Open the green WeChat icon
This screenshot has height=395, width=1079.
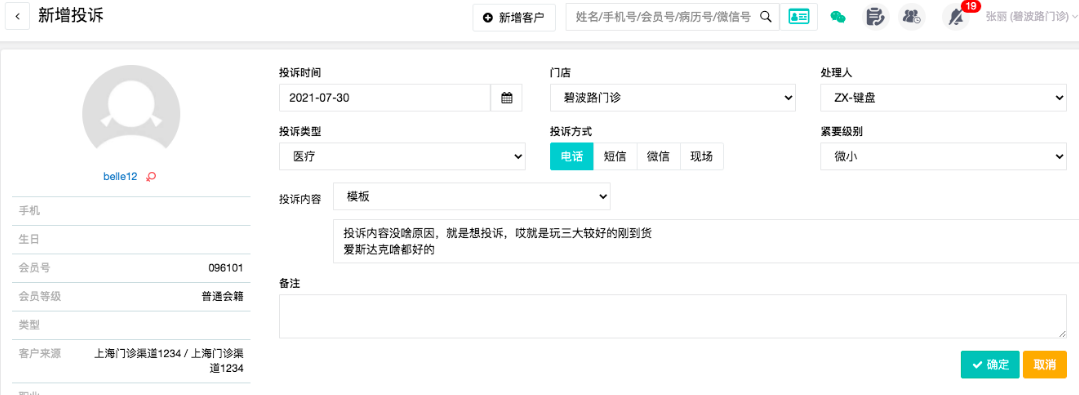837,17
